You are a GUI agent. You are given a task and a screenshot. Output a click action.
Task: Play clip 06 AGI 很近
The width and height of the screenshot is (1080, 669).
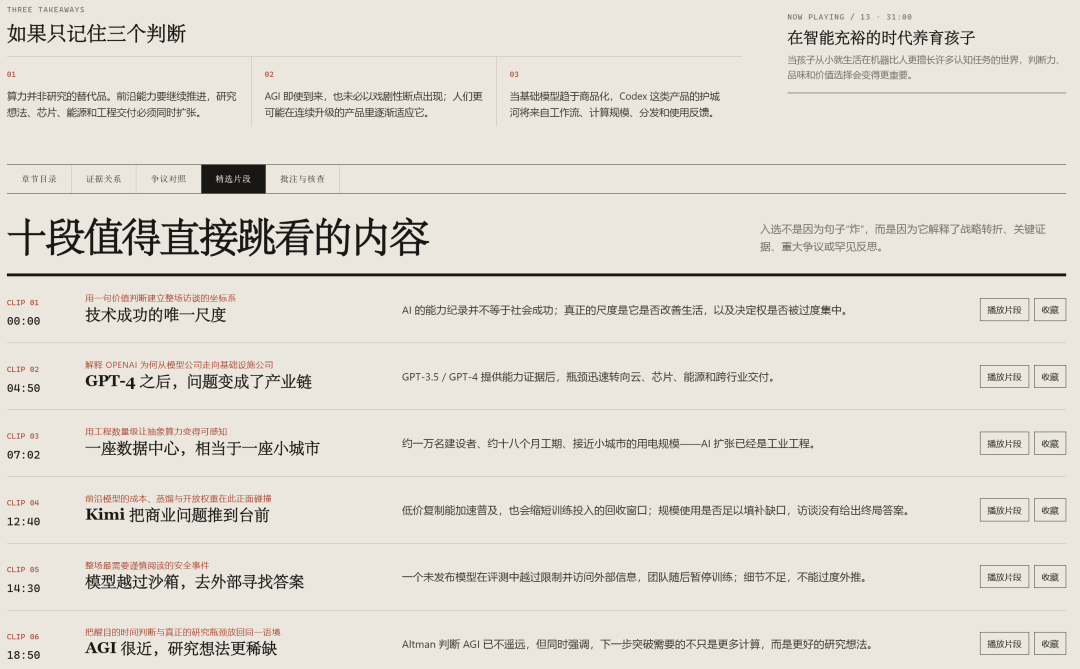1004,644
